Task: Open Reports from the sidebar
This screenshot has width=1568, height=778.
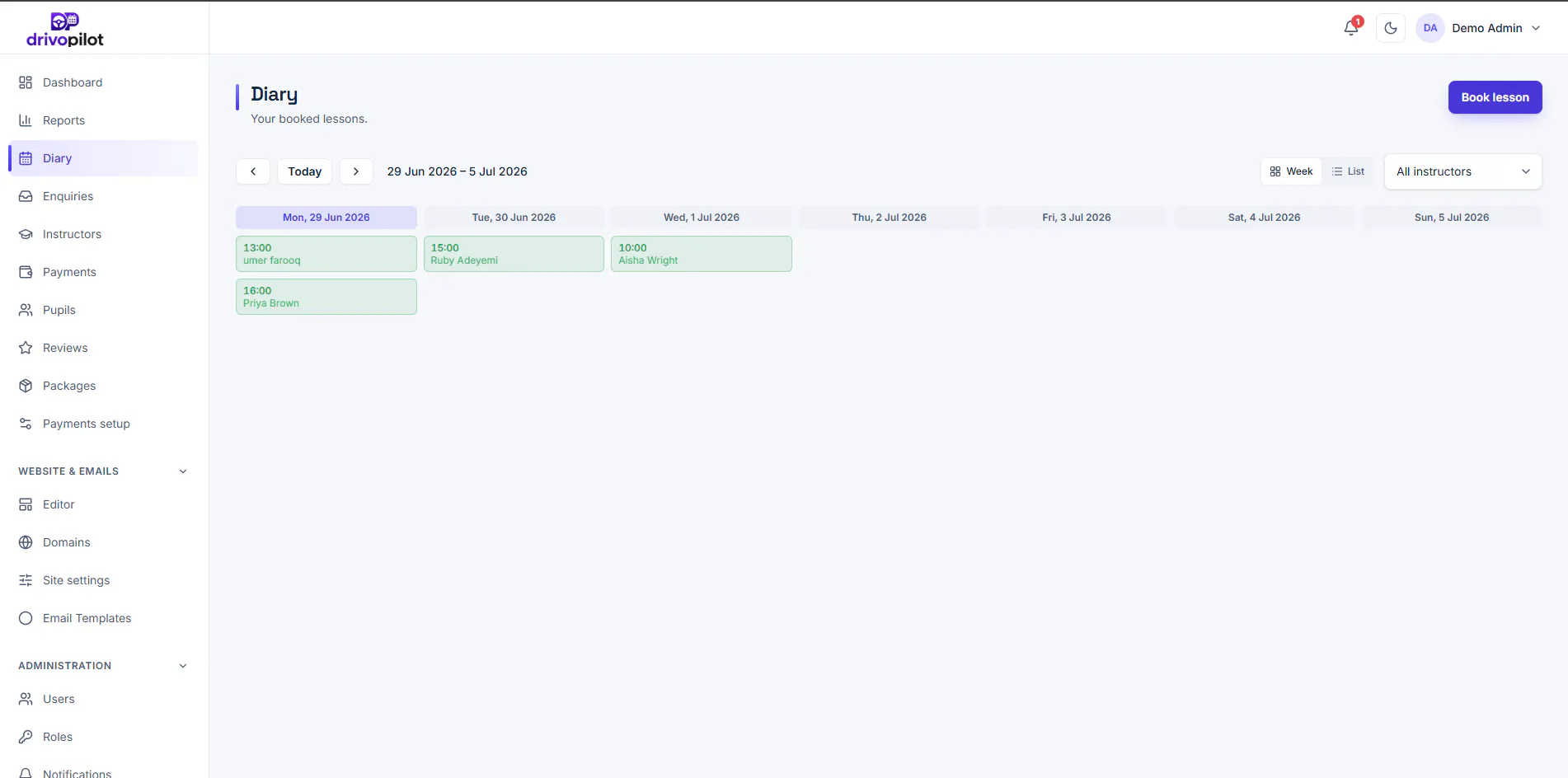Action: click(103, 120)
